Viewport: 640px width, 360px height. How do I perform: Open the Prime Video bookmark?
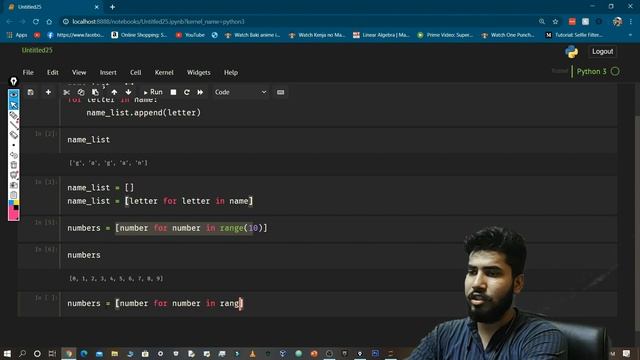tap(445, 35)
